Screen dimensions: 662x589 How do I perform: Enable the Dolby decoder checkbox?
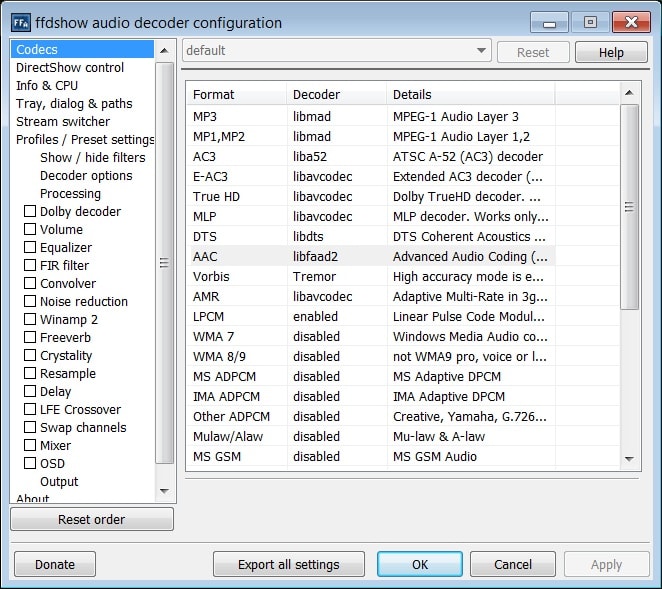pyautogui.click(x=30, y=212)
